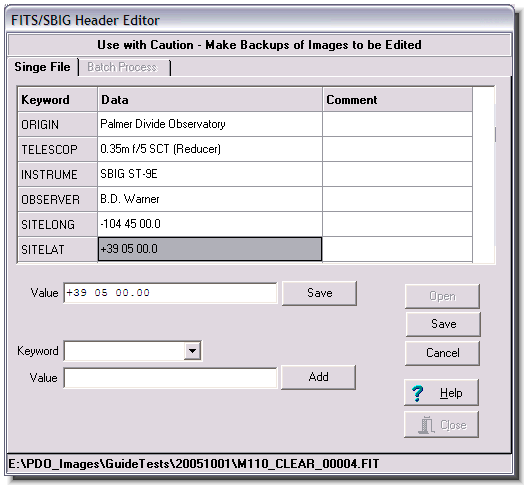
Task: Click the Save button below Open
Action: pyautogui.click(x=443, y=324)
